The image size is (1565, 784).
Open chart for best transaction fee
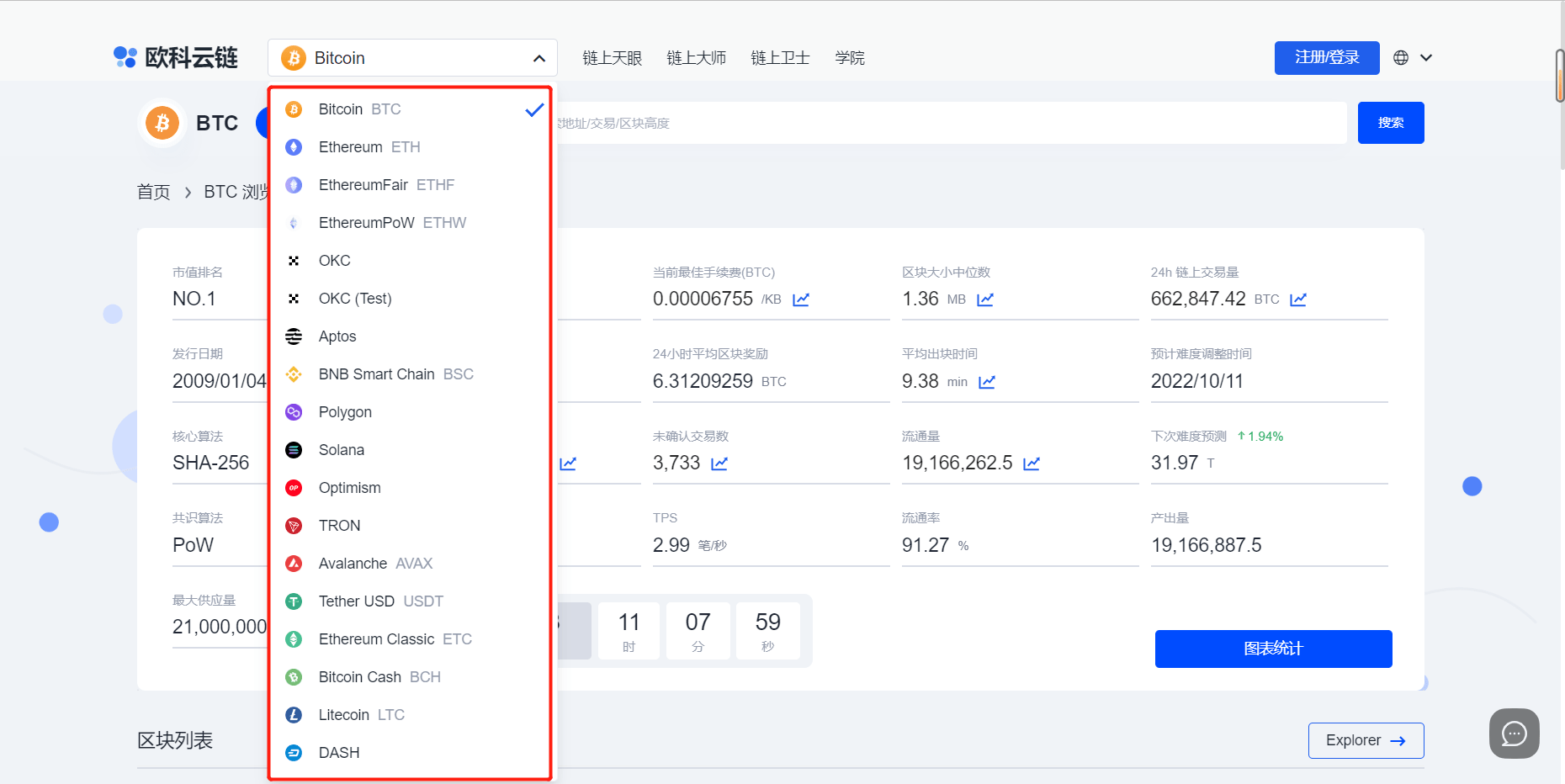pos(801,299)
